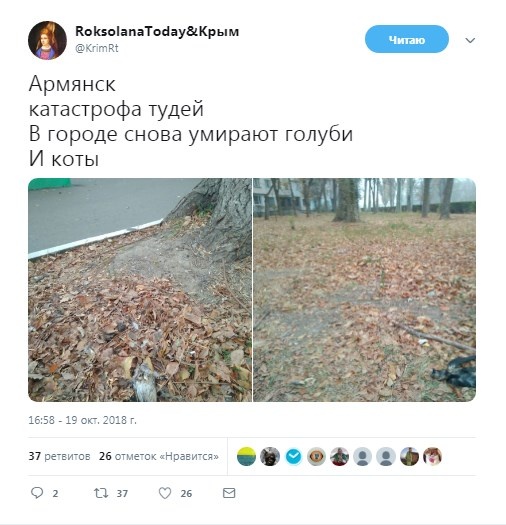View the 26 отметок «Нравится» list
The width and height of the screenshot is (506, 525).
tap(159, 456)
